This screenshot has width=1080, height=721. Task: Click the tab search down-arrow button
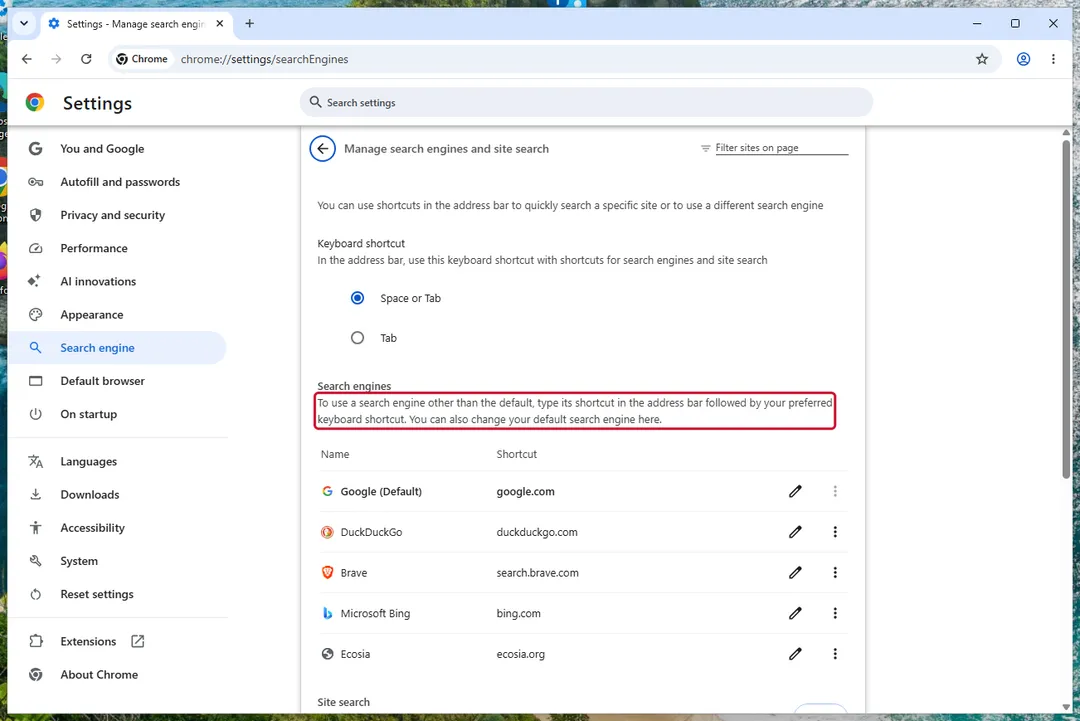click(x=24, y=23)
